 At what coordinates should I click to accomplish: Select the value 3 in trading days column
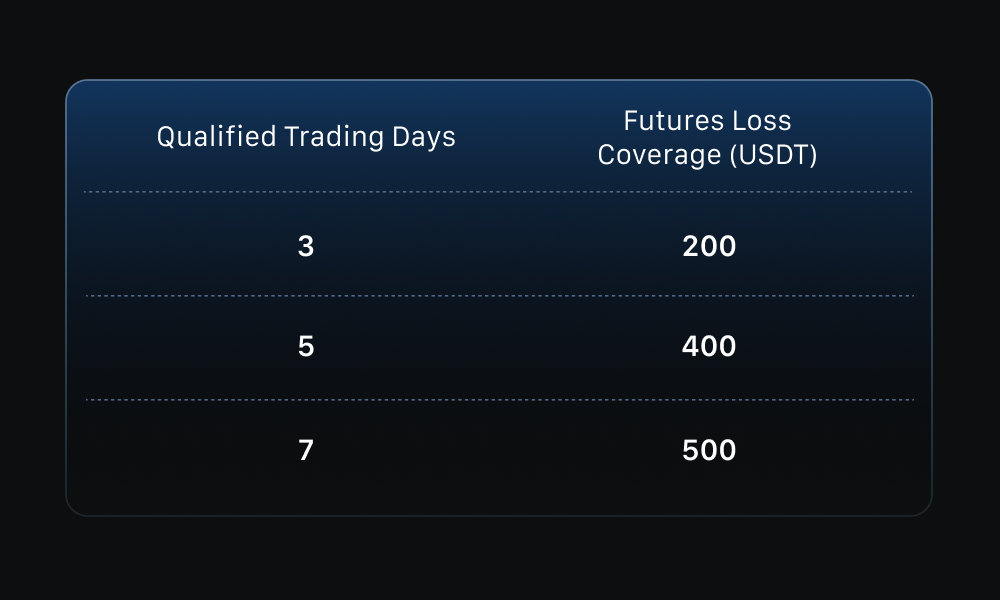coord(306,246)
